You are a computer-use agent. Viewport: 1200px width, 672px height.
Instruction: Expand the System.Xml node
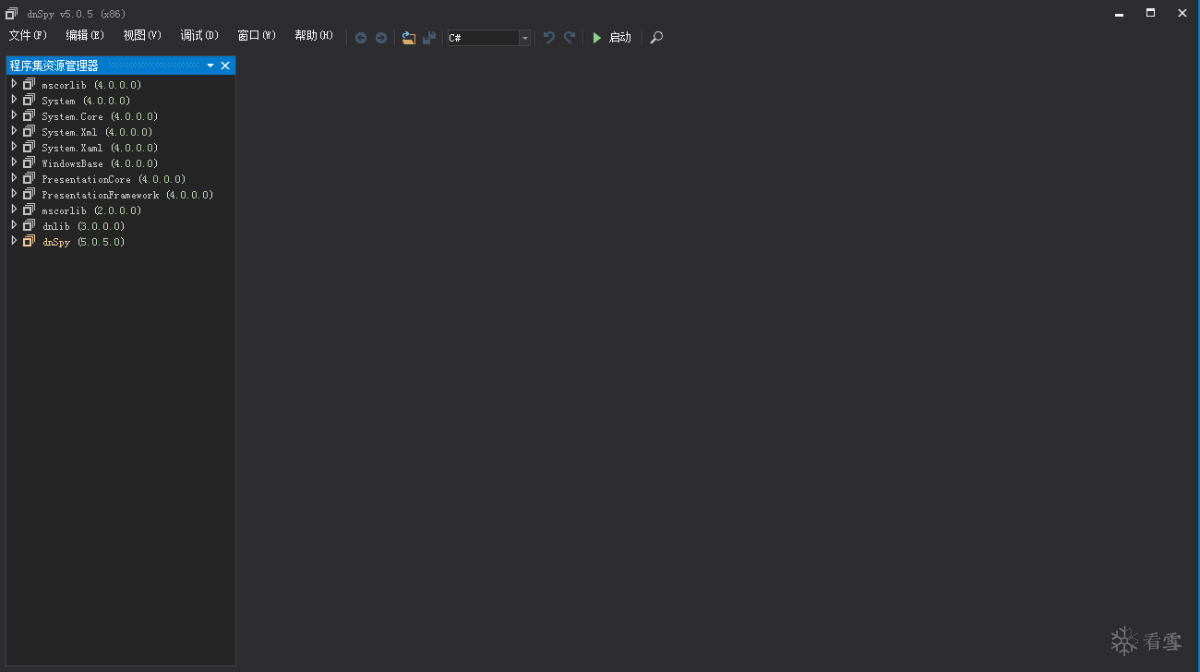click(14, 131)
